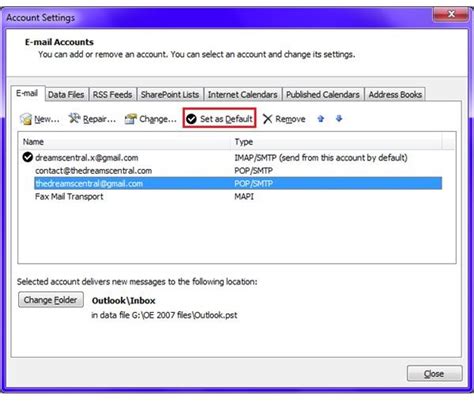Open the RSS Feeds tab
This screenshot has width=474, height=406.
112,95
